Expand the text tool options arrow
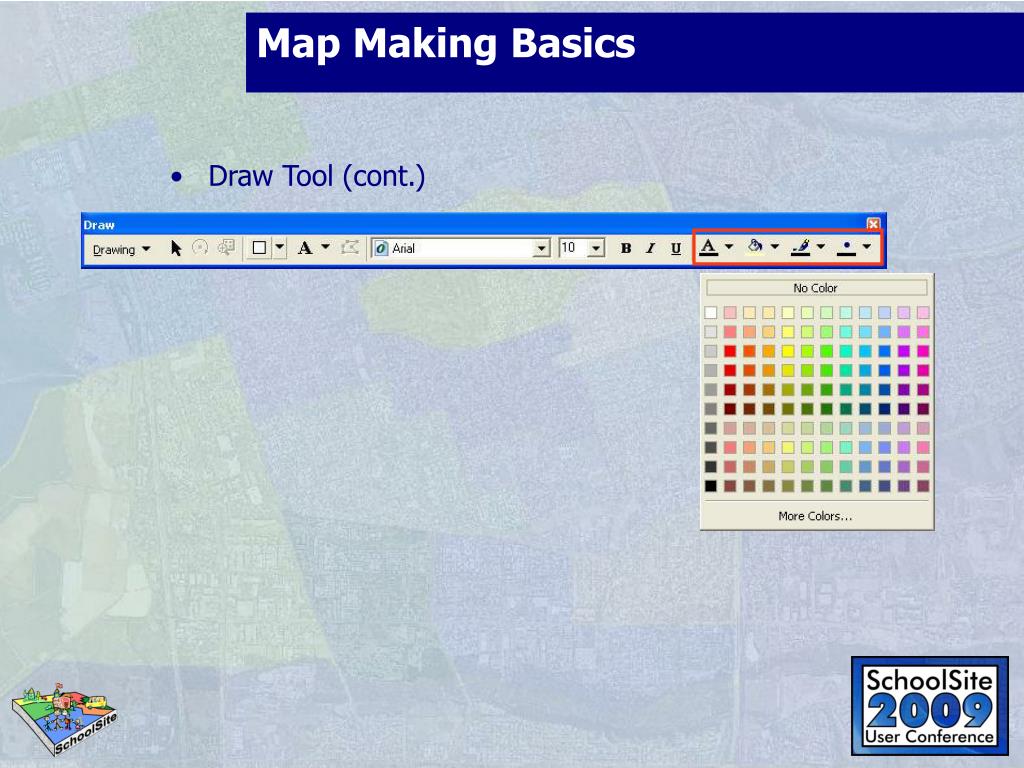The width and height of the screenshot is (1024, 768). 325,247
